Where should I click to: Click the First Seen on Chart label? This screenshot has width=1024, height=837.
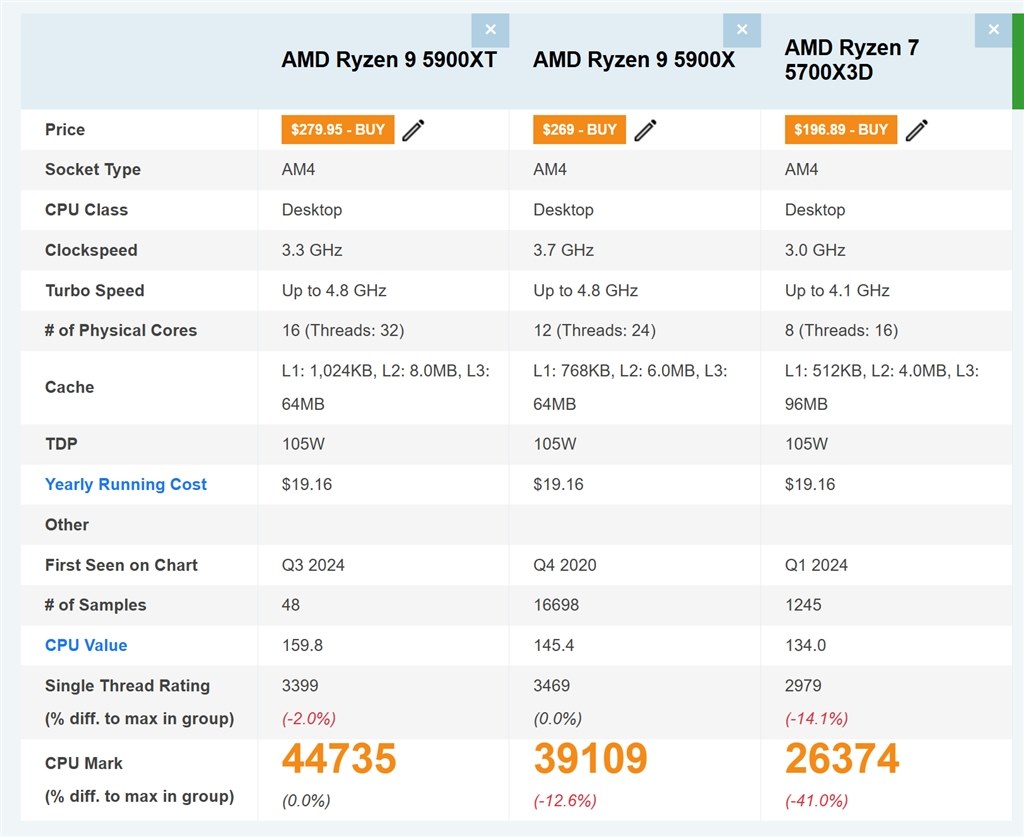point(121,565)
